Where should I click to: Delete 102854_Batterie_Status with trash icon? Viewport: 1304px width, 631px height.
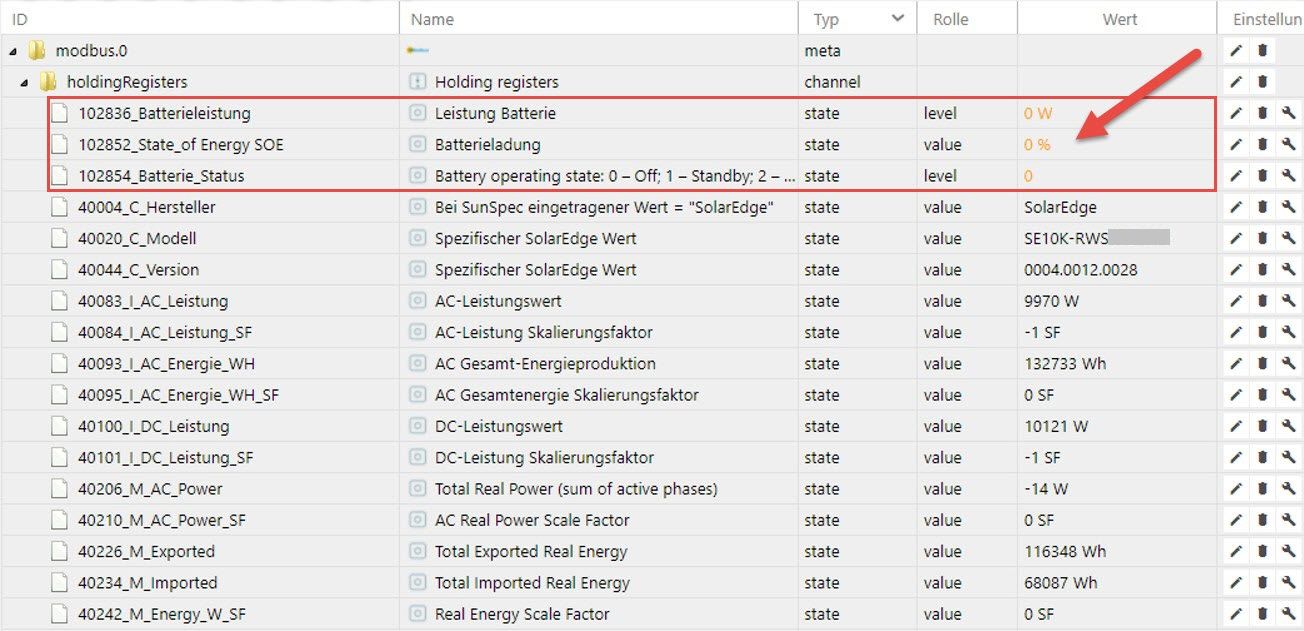1262,176
